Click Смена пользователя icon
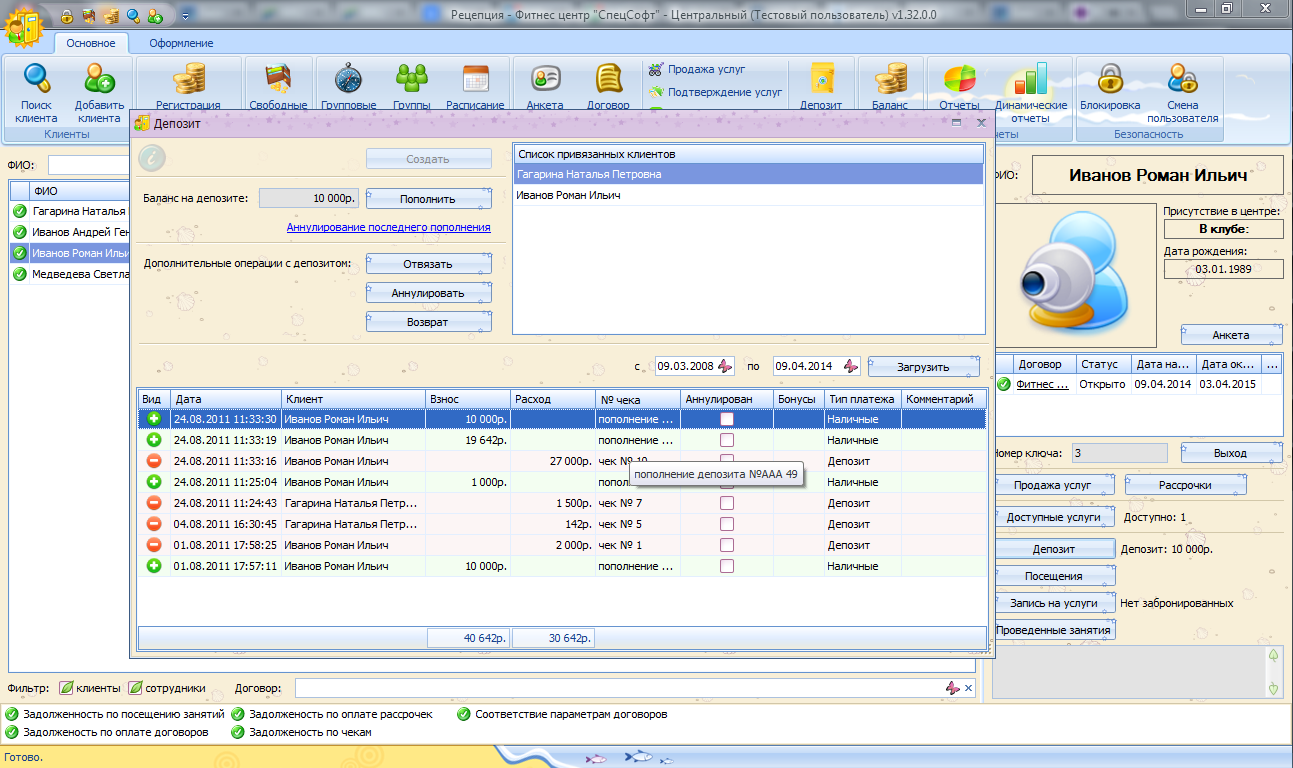1293x768 pixels. tap(1182, 79)
